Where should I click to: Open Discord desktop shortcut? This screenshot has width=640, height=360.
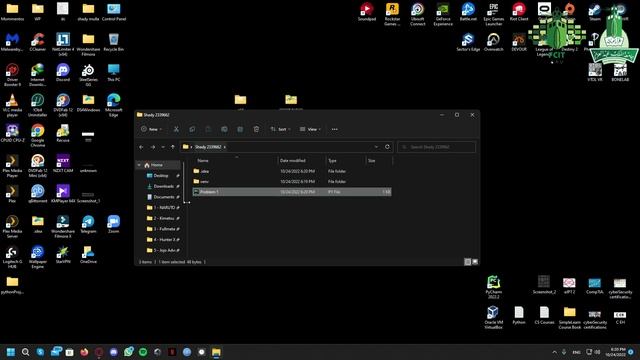tap(63, 73)
